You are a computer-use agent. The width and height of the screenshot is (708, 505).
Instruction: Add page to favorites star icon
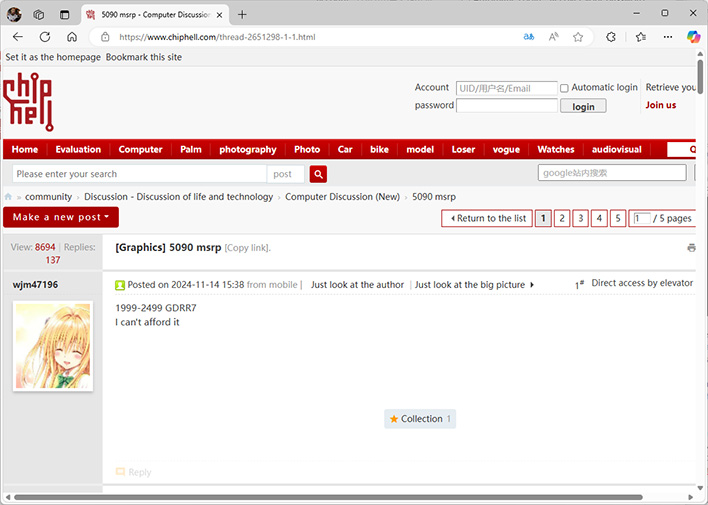[578, 37]
